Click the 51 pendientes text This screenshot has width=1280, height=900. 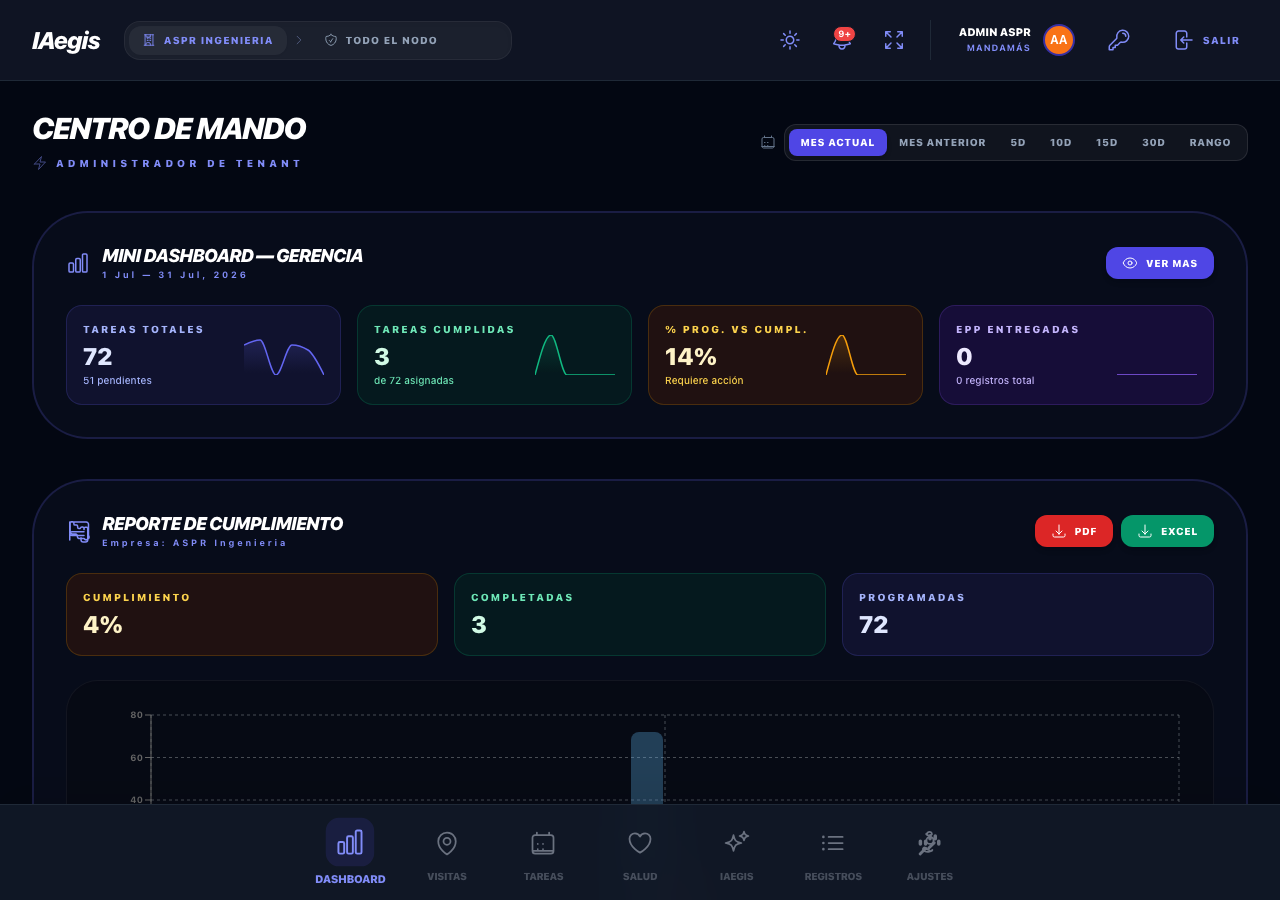[x=117, y=380]
